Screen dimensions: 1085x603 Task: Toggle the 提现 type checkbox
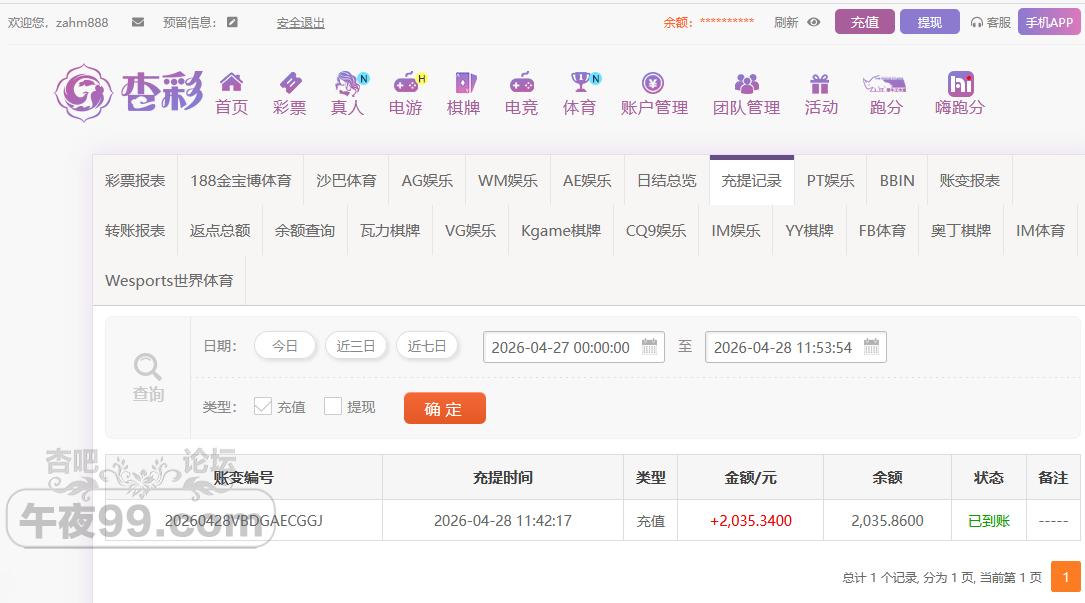pyautogui.click(x=333, y=406)
